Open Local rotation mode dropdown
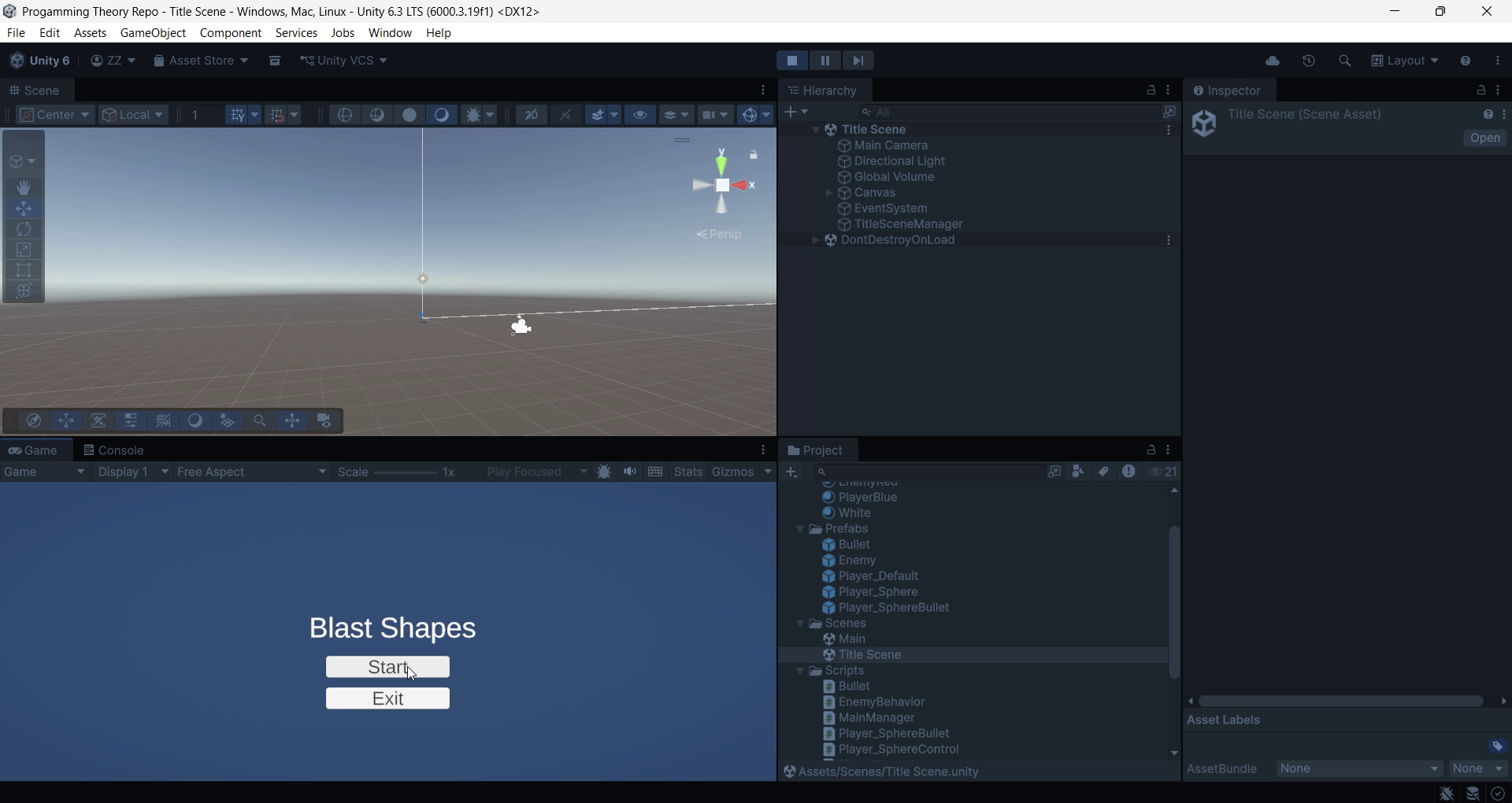The width and height of the screenshot is (1512, 803). (134, 115)
